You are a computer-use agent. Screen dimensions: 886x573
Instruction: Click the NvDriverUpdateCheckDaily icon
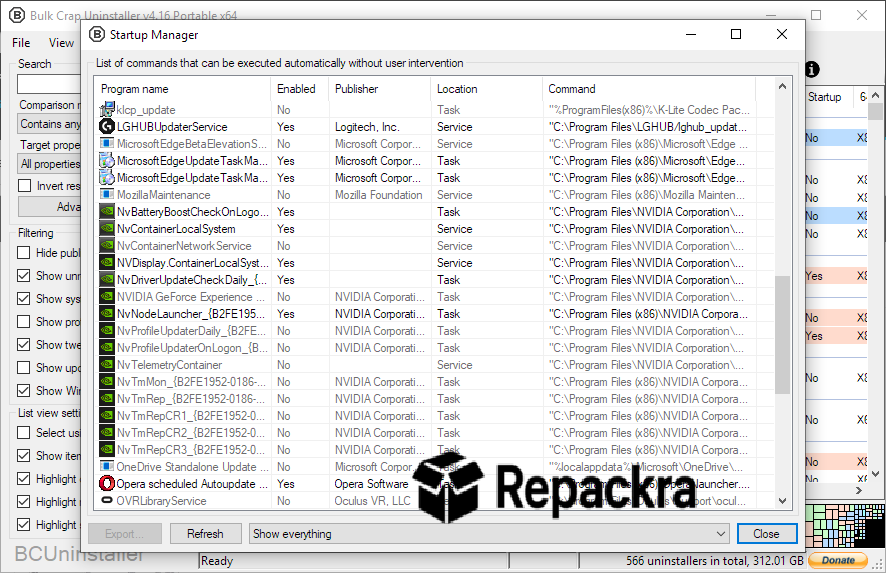[x=107, y=279]
